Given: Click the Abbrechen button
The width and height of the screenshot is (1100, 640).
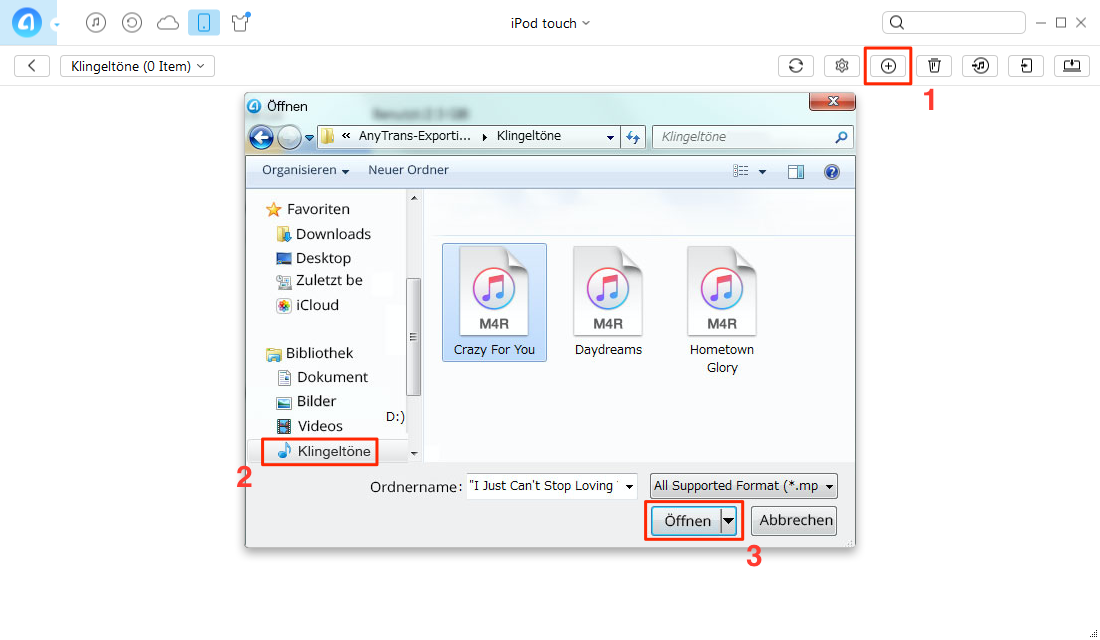Looking at the screenshot, I should point(795,520).
